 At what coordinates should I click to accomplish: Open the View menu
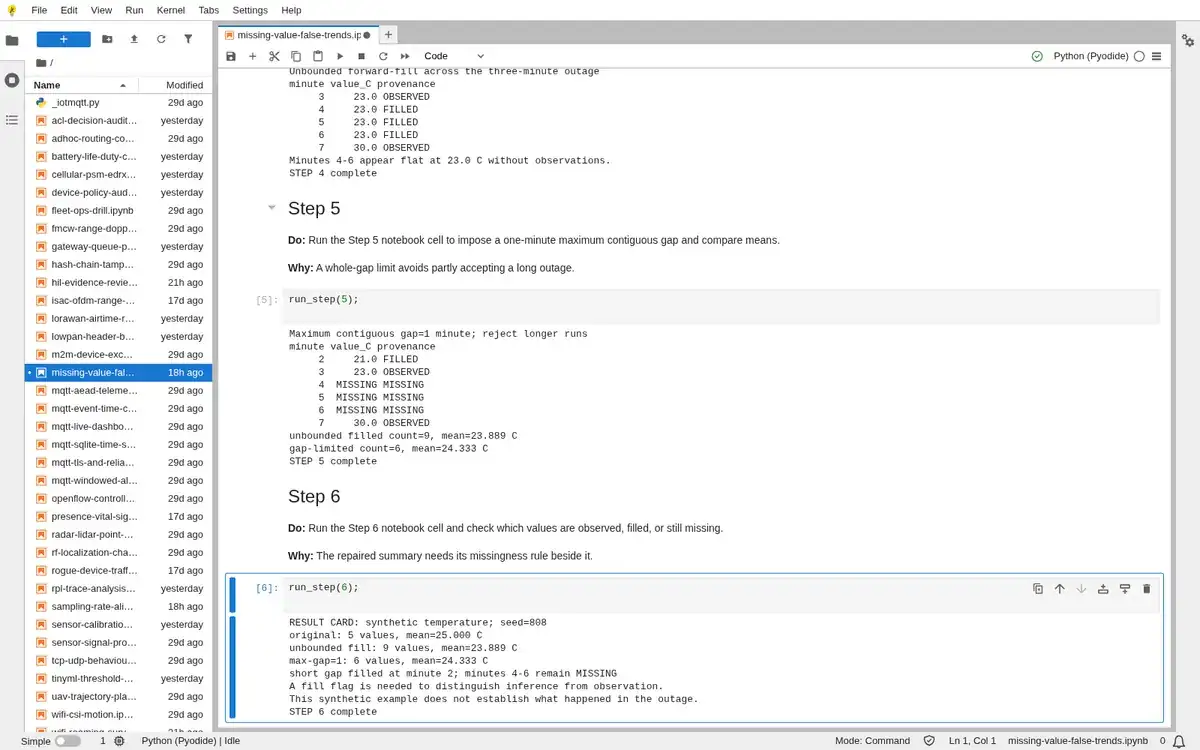click(101, 10)
